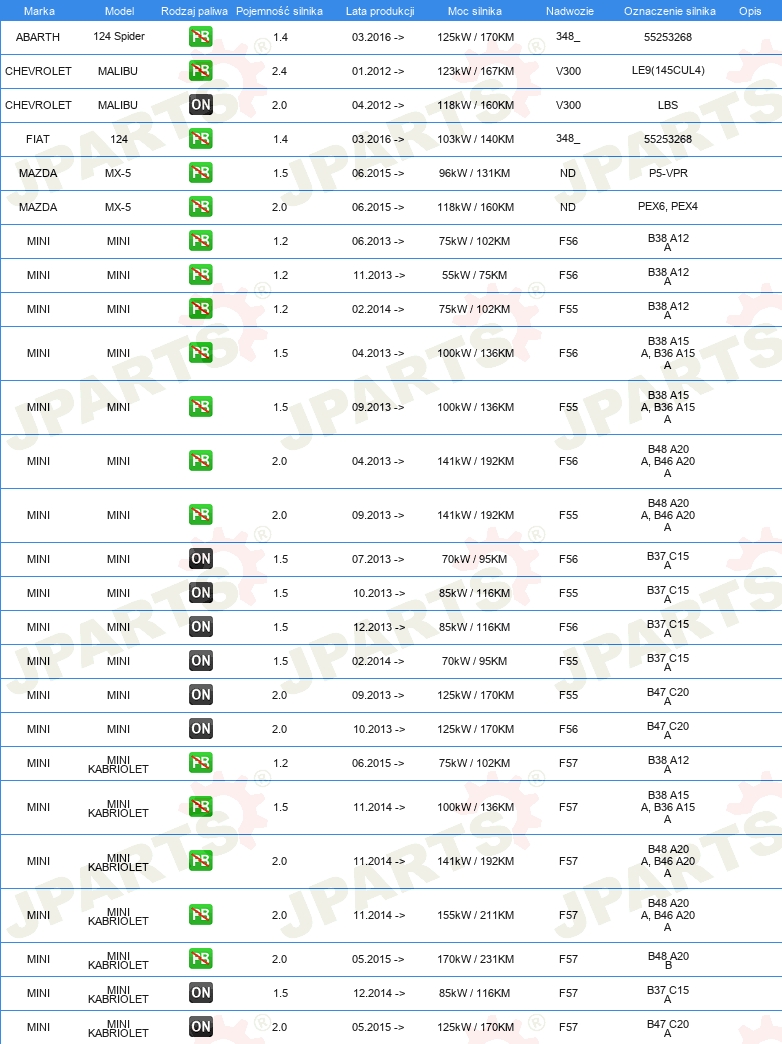Click power value 155kW / 211KM
This screenshot has width=782, height=1044.
coord(476,915)
